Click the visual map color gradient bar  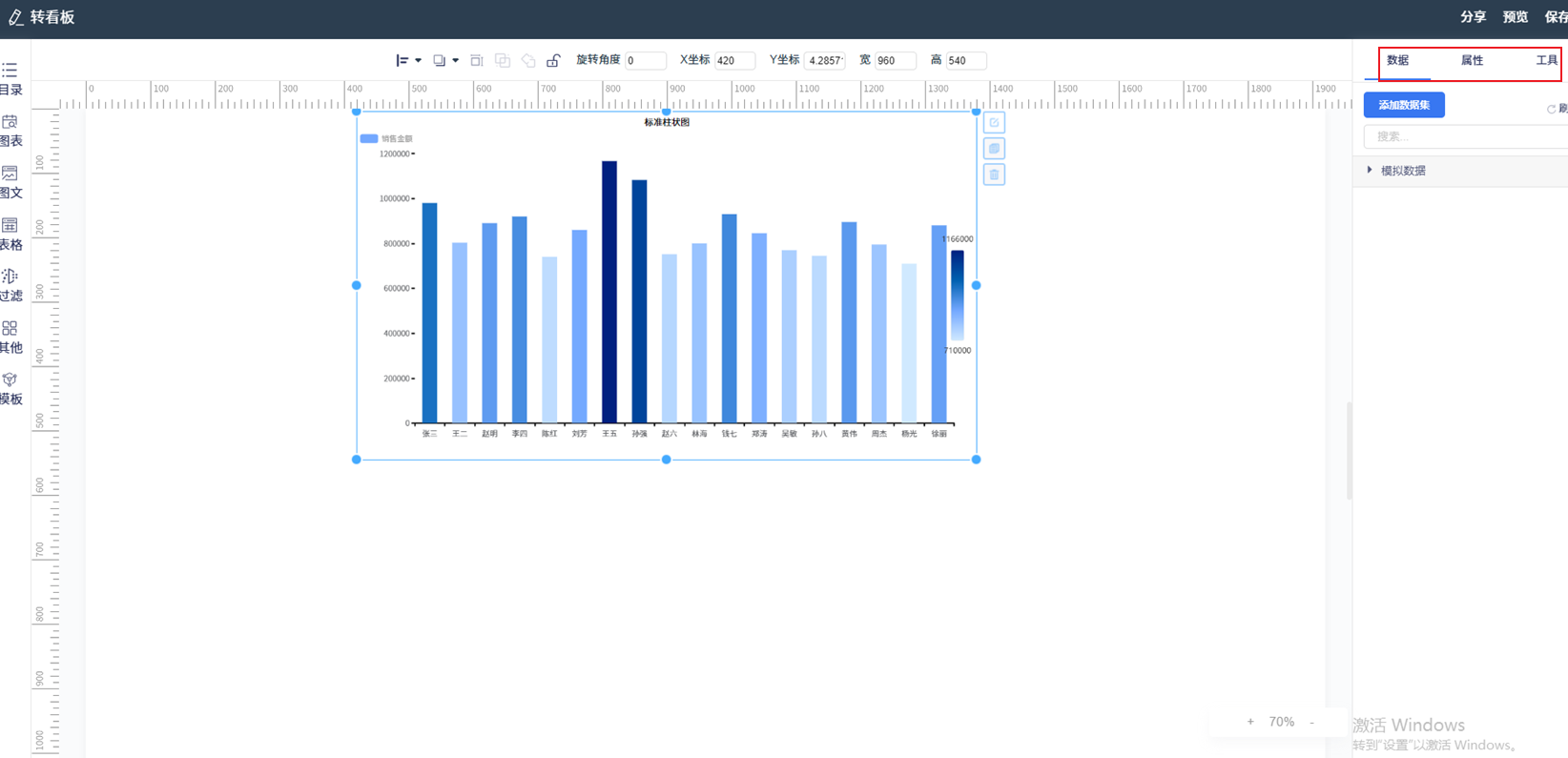tap(957, 295)
